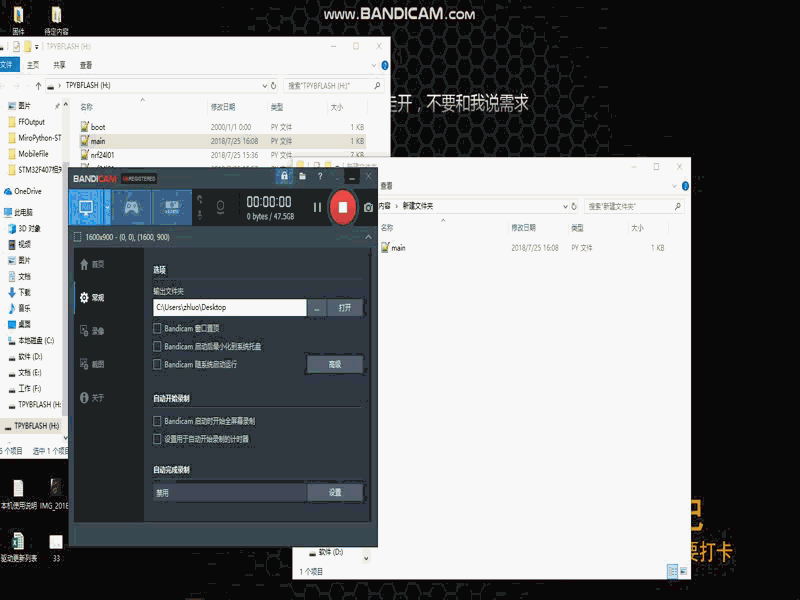This screenshot has width=800, height=600.
Task: Expand ribbon chevron in 新建文件夹 explorer window
Action: coord(674,186)
